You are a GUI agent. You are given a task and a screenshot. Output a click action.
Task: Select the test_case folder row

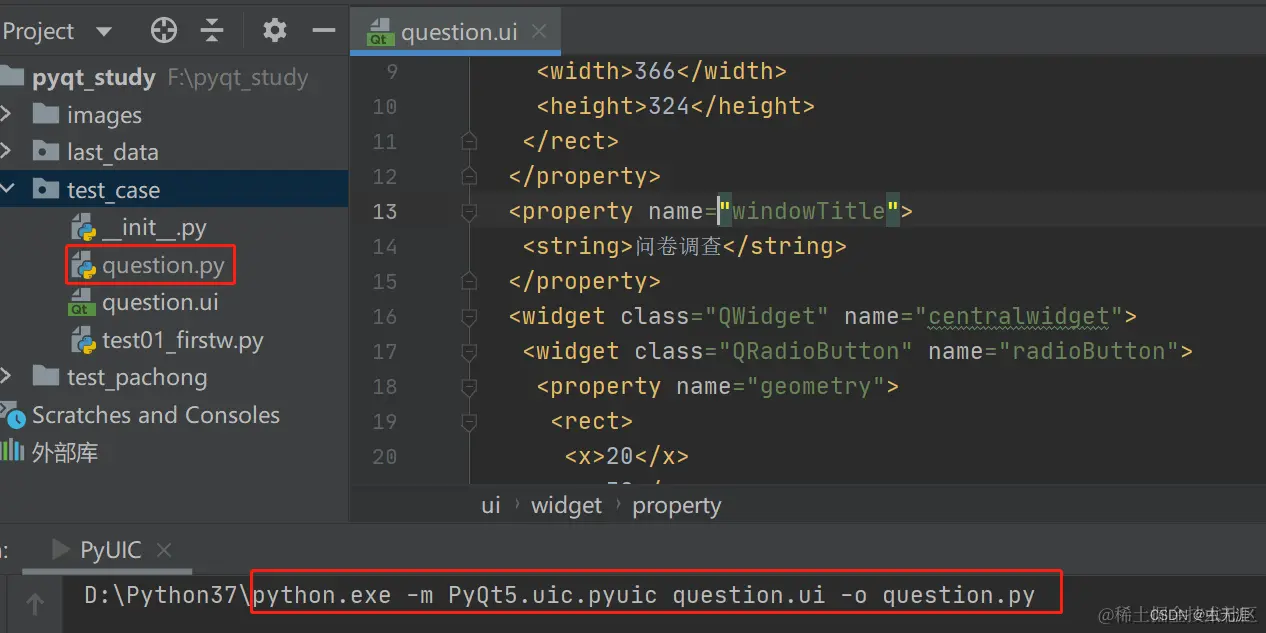[x=174, y=190]
